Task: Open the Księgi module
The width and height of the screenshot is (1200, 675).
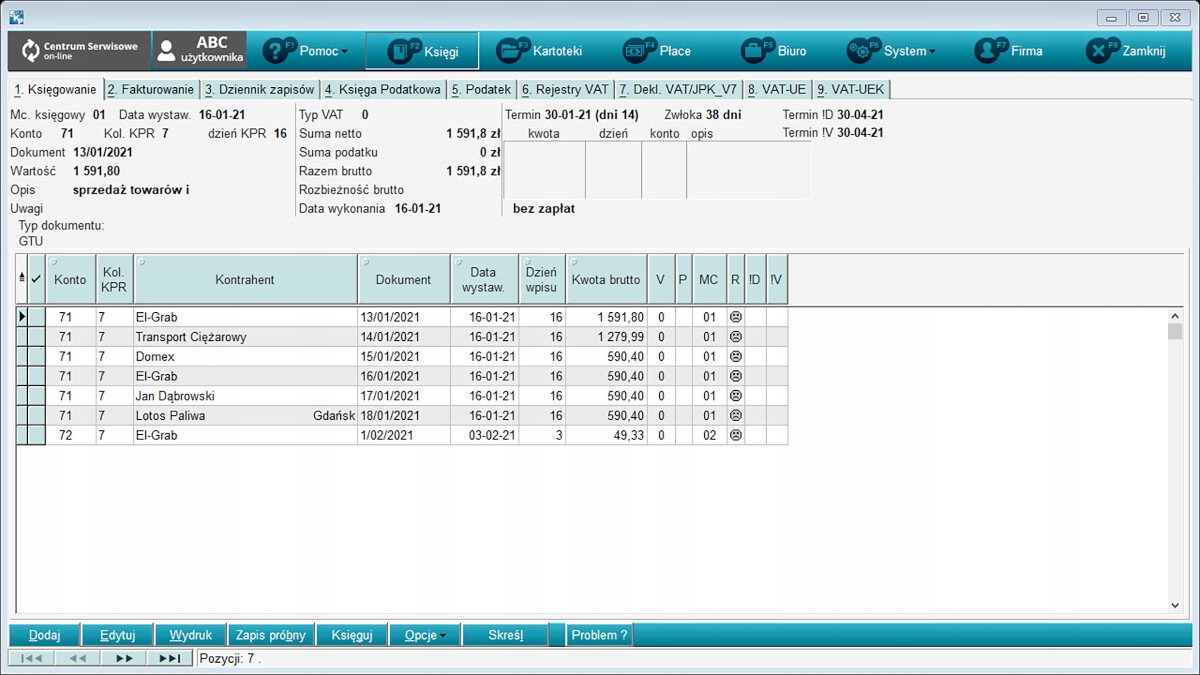Action: (422, 51)
